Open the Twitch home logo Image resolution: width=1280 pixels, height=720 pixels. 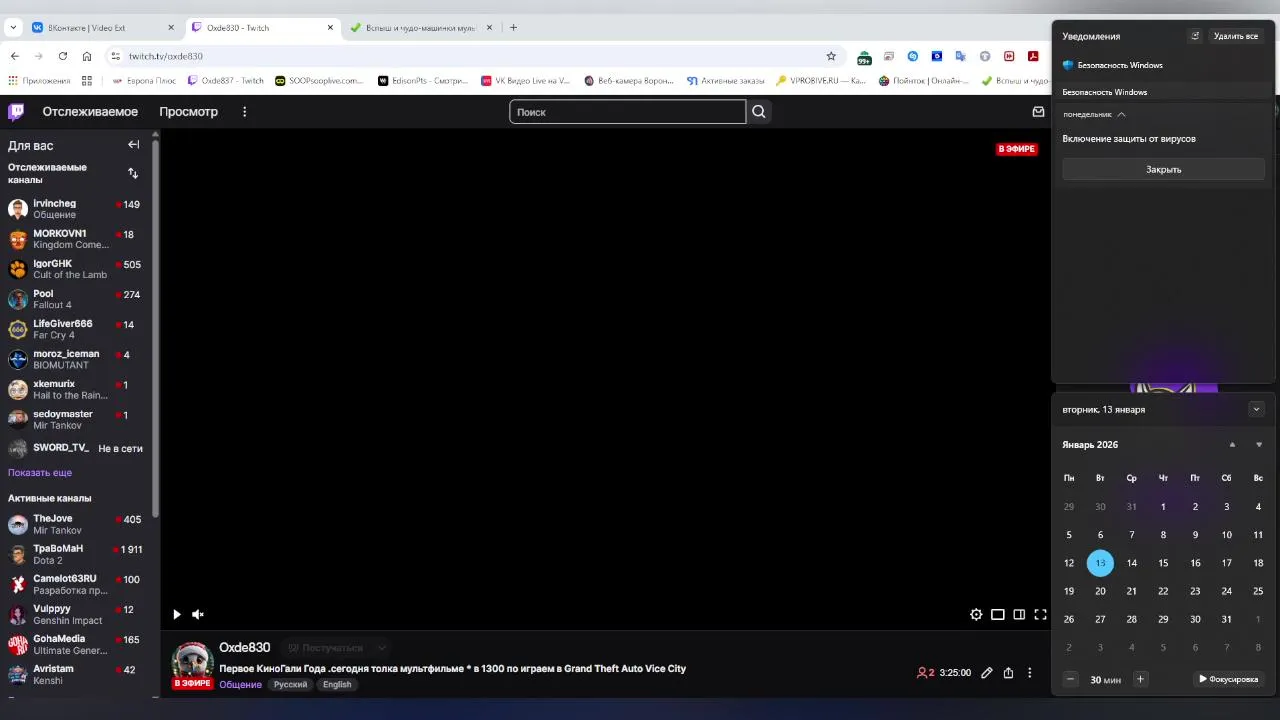16,112
